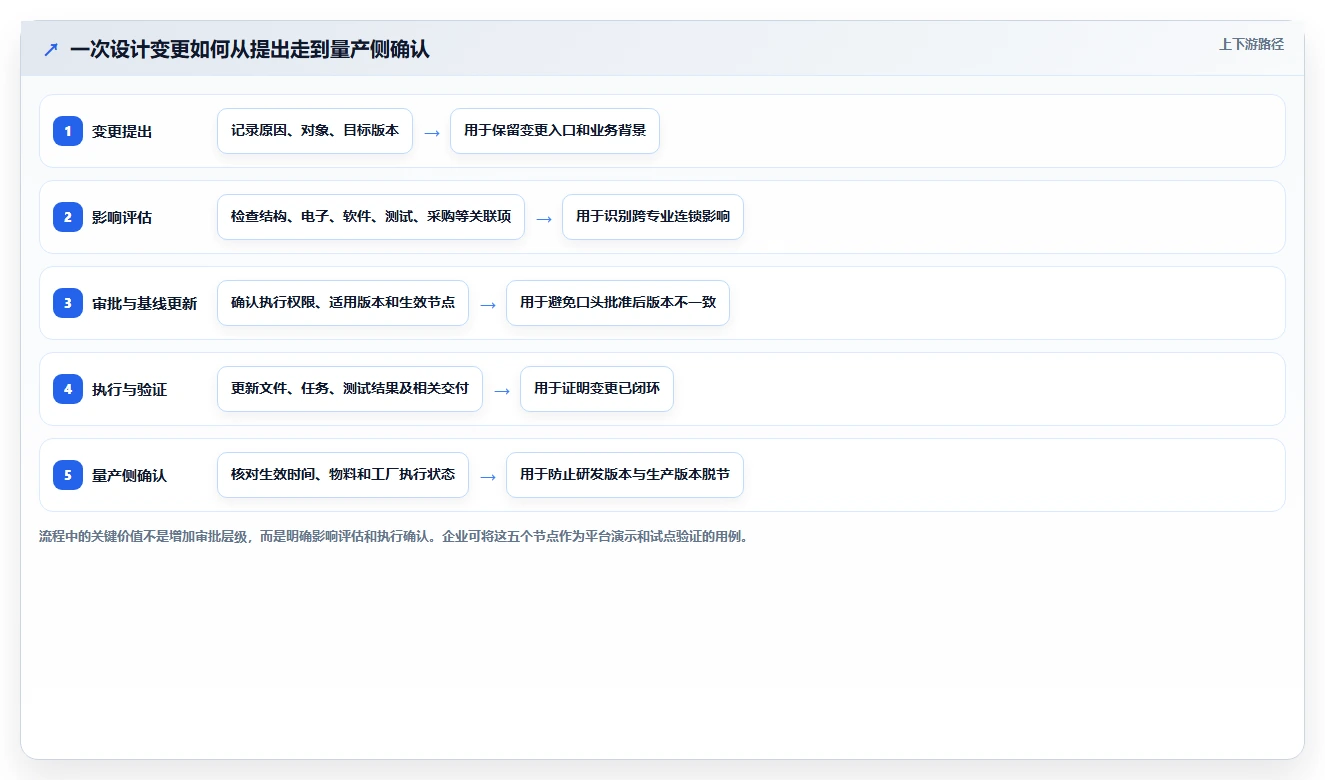Click step number badge 4
1325x780 pixels.
click(x=68, y=389)
